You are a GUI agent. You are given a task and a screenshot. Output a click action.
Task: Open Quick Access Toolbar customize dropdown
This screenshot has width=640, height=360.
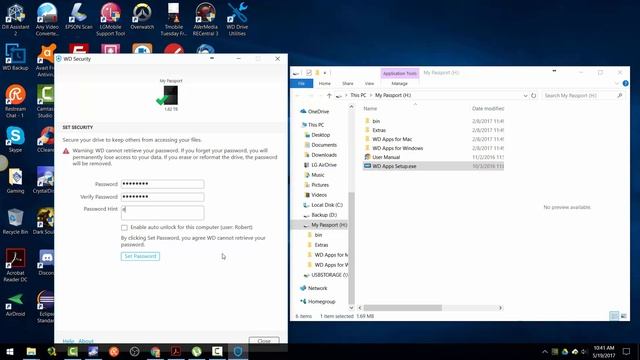pyautogui.click(x=325, y=73)
